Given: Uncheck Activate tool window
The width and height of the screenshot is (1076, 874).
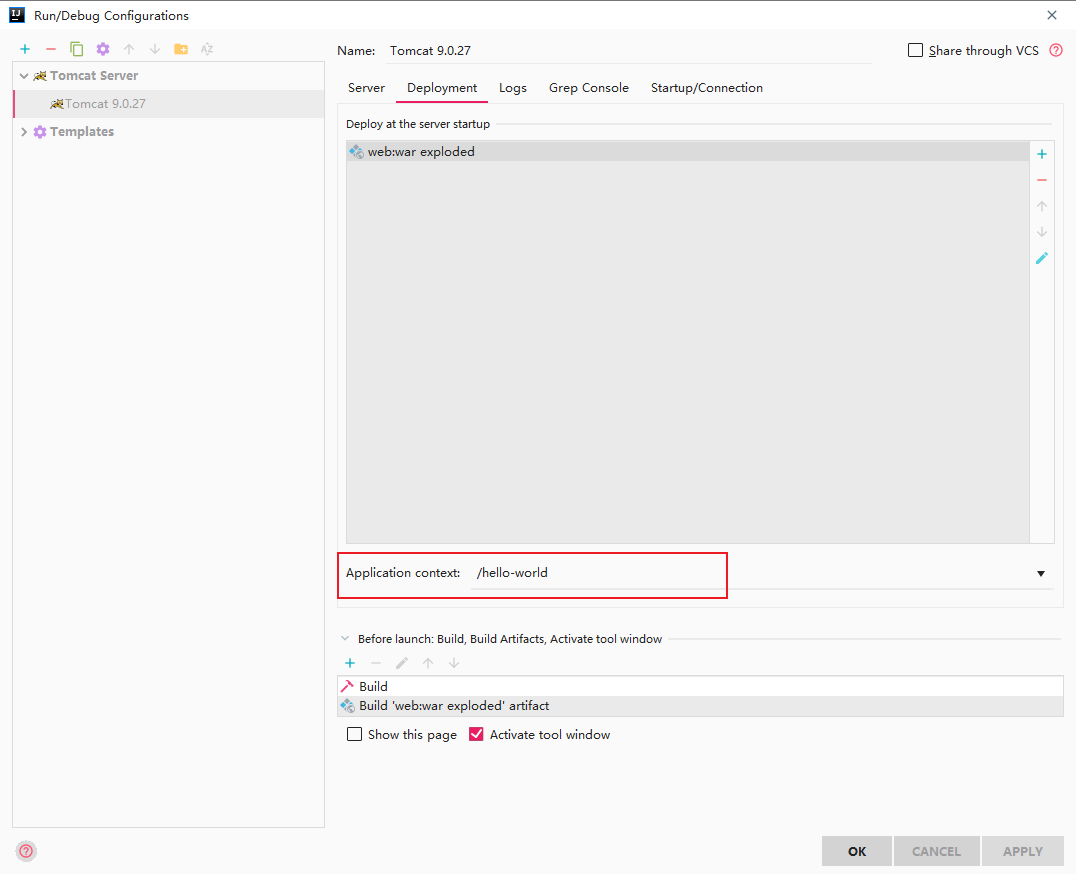Looking at the screenshot, I should tap(476, 735).
